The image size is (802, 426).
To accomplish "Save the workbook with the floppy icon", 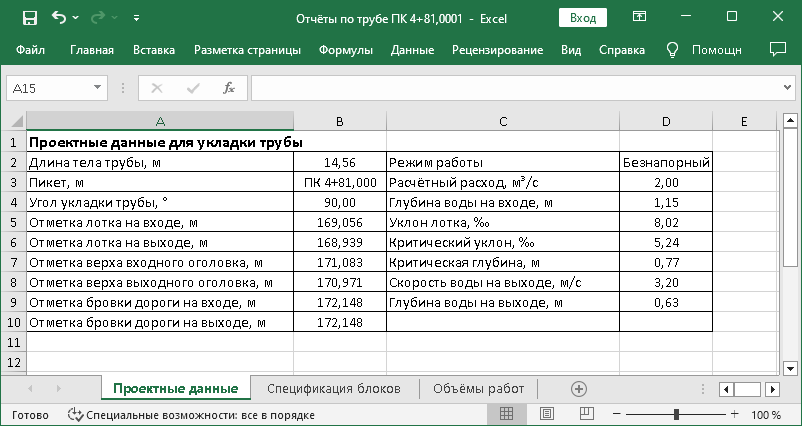I will pyautogui.click(x=30, y=18).
